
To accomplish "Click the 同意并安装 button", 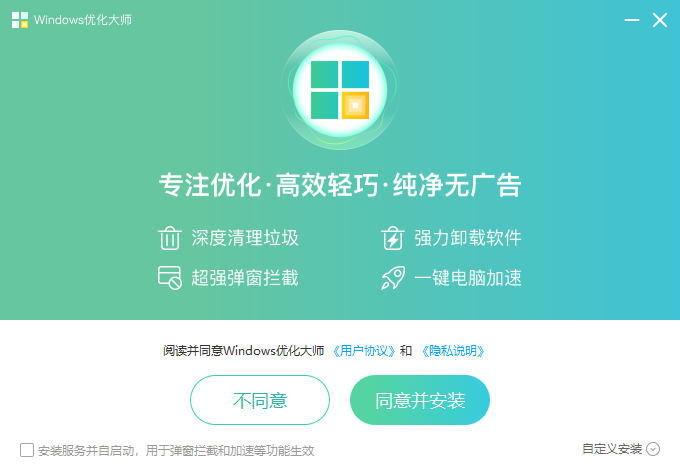I will coord(420,400).
